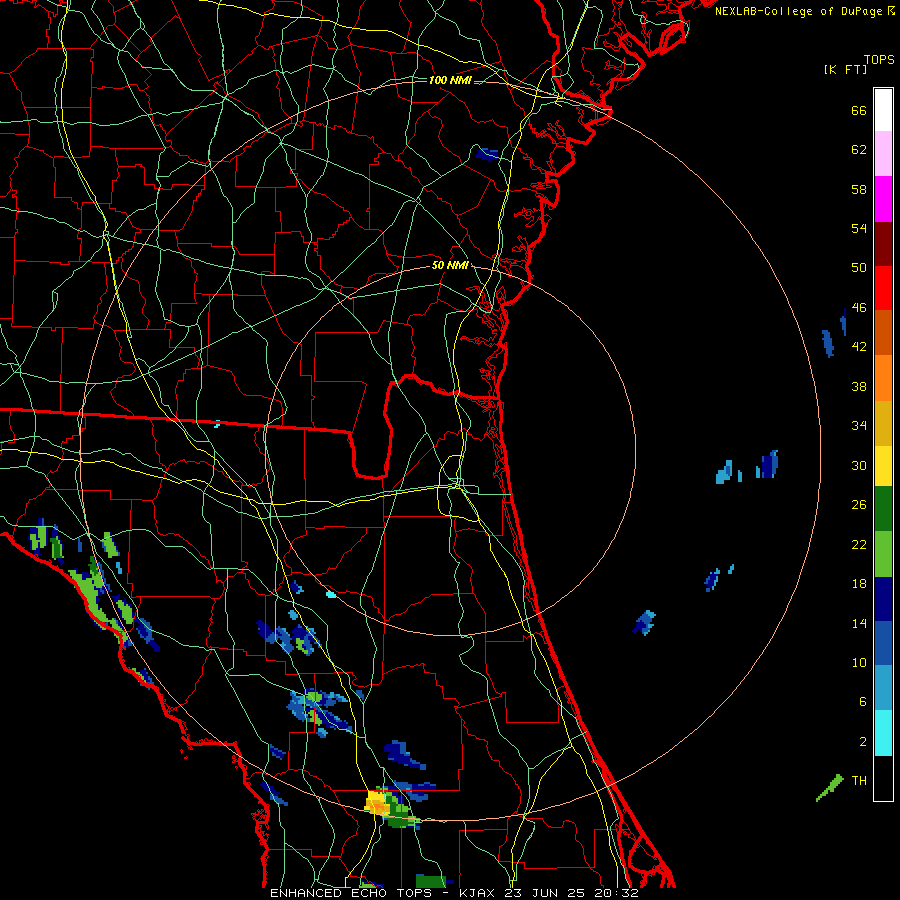900x900 pixels.
Task: Click the light blue 14 kft legend swatch
Action: (x=883, y=688)
